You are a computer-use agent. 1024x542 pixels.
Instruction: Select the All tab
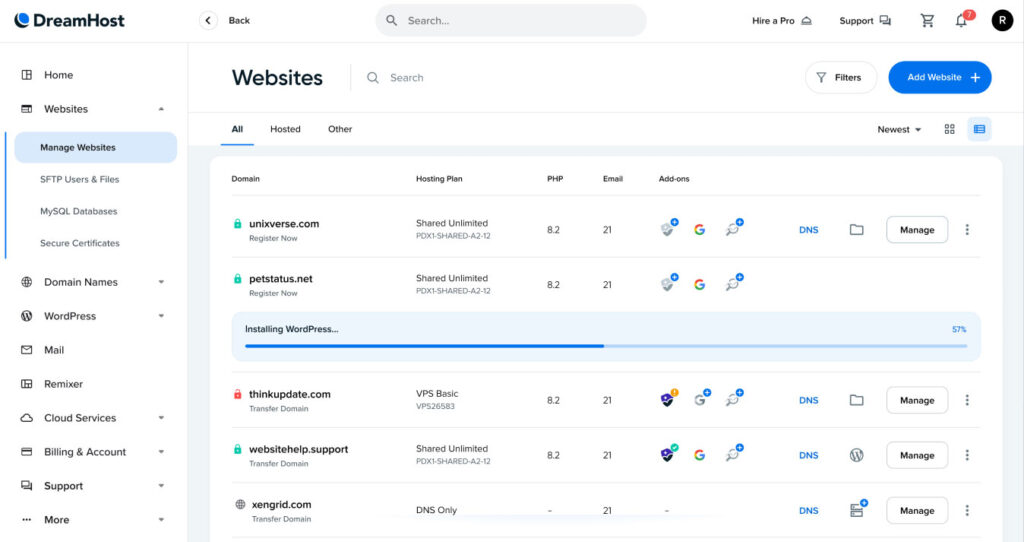coord(237,129)
